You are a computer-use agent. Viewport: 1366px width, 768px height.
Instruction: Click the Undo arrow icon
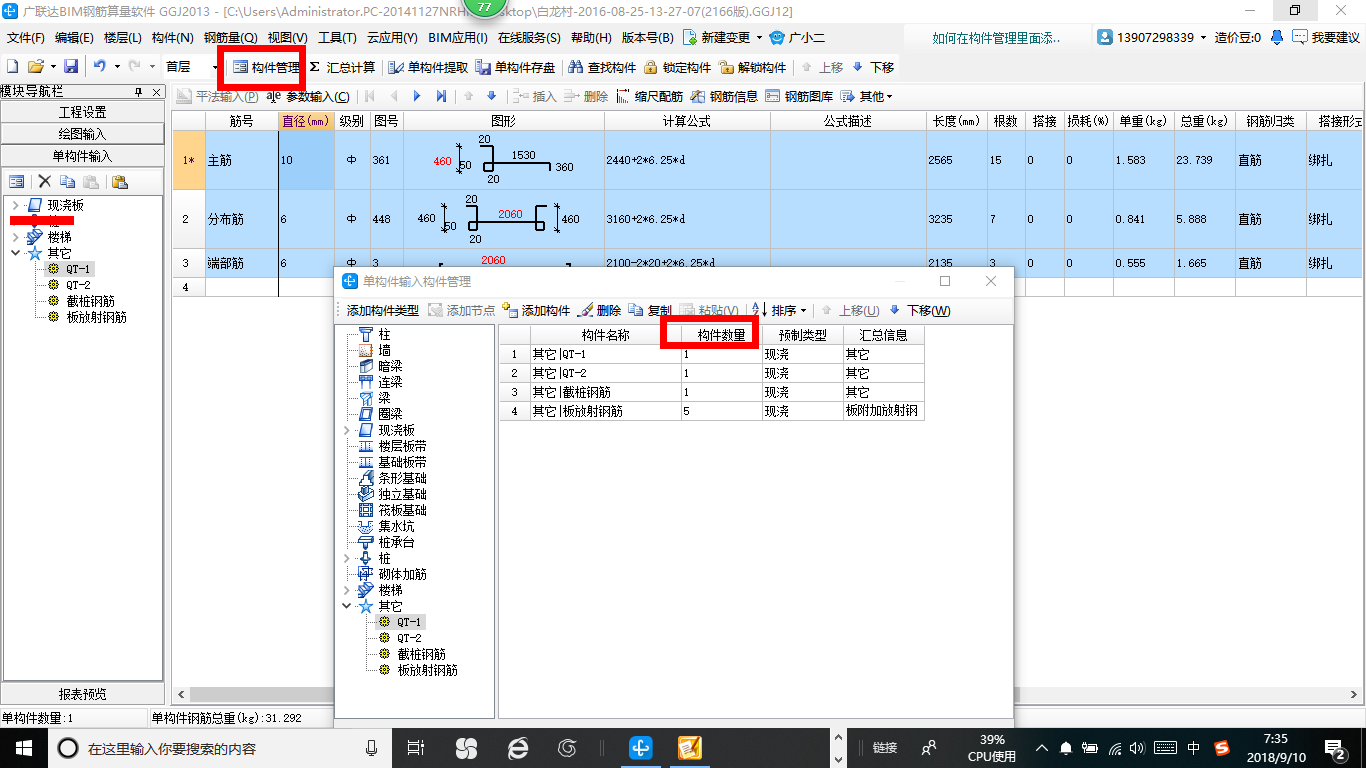pos(99,67)
